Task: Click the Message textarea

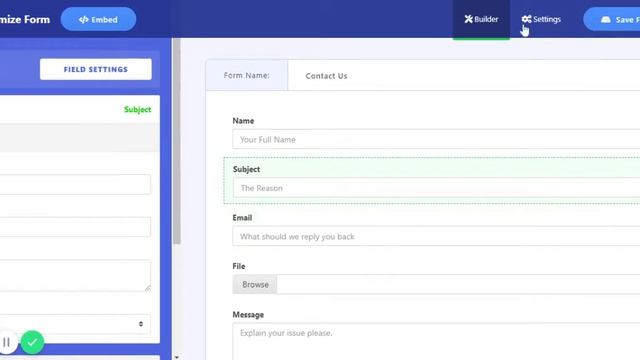Action: coord(436,341)
